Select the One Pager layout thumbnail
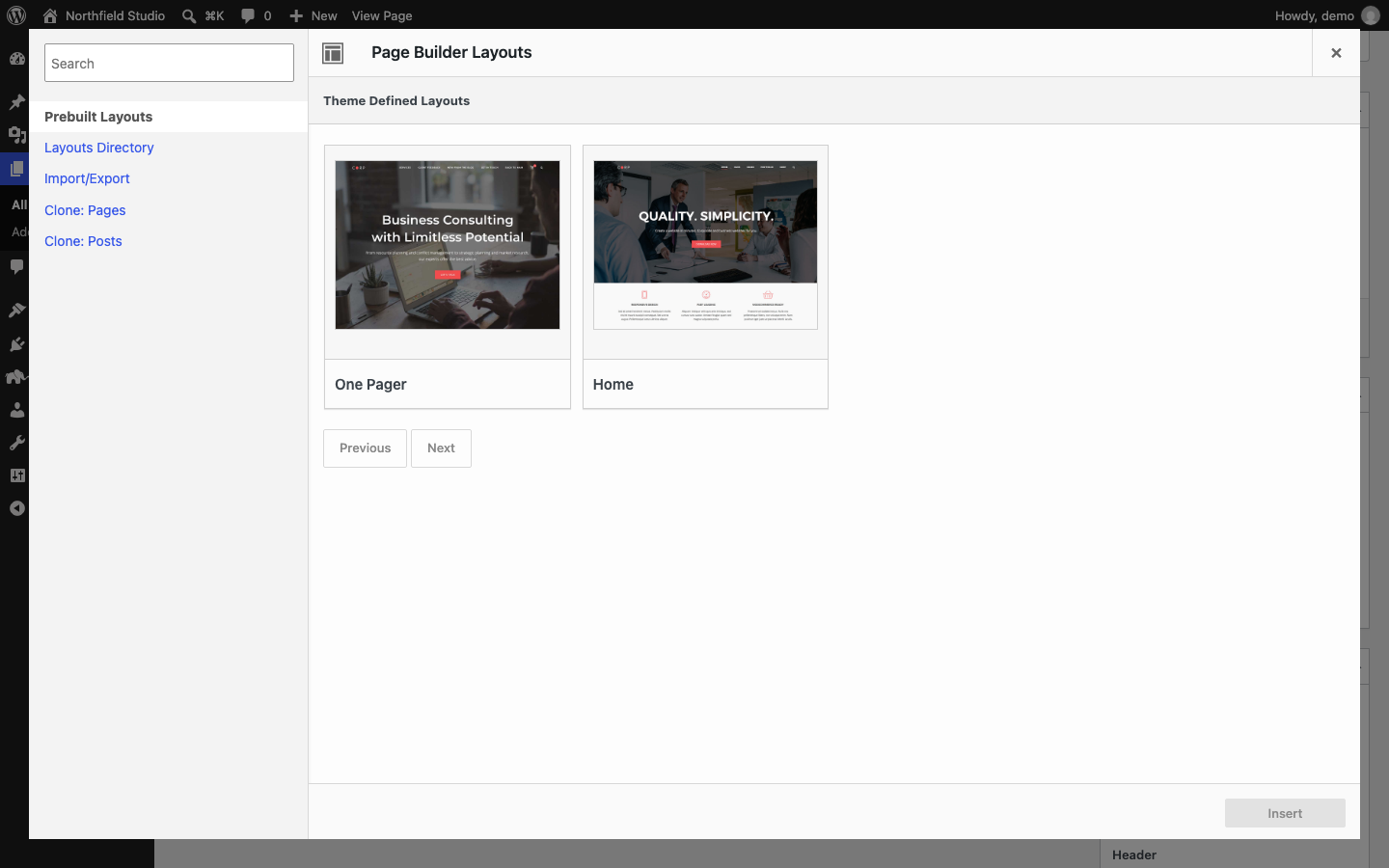This screenshot has height=868, width=1389. point(448,245)
